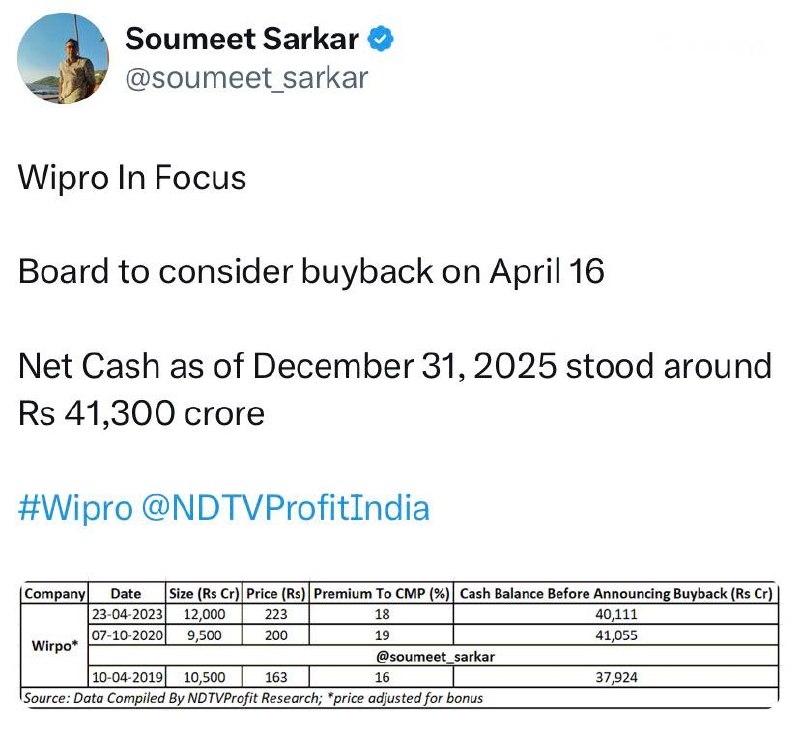Select the Company column header in table

55,594
